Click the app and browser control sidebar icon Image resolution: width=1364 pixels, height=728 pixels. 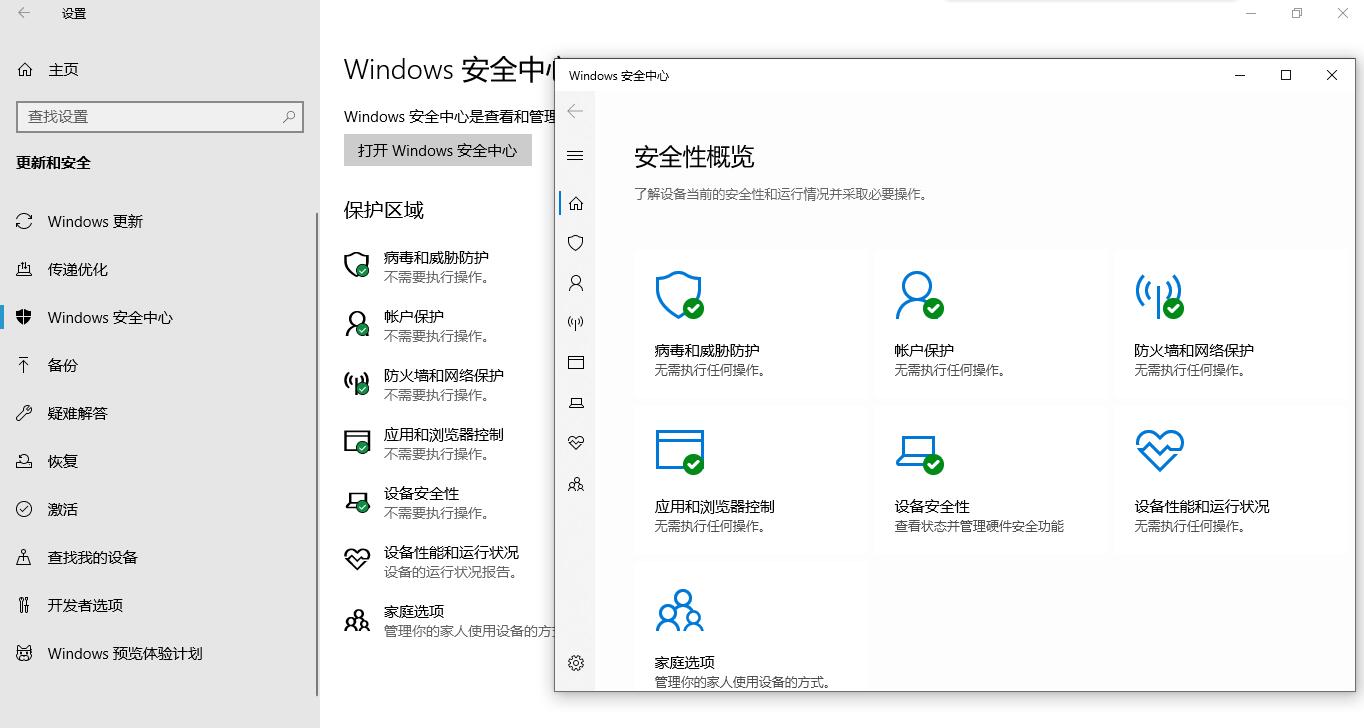[x=575, y=362]
